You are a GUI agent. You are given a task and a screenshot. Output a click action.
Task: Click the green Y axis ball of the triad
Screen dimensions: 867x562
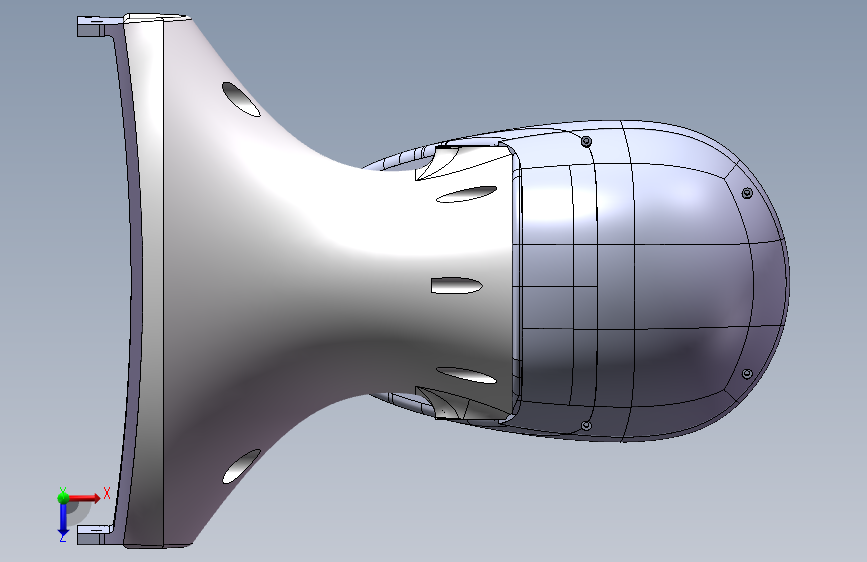point(63,498)
